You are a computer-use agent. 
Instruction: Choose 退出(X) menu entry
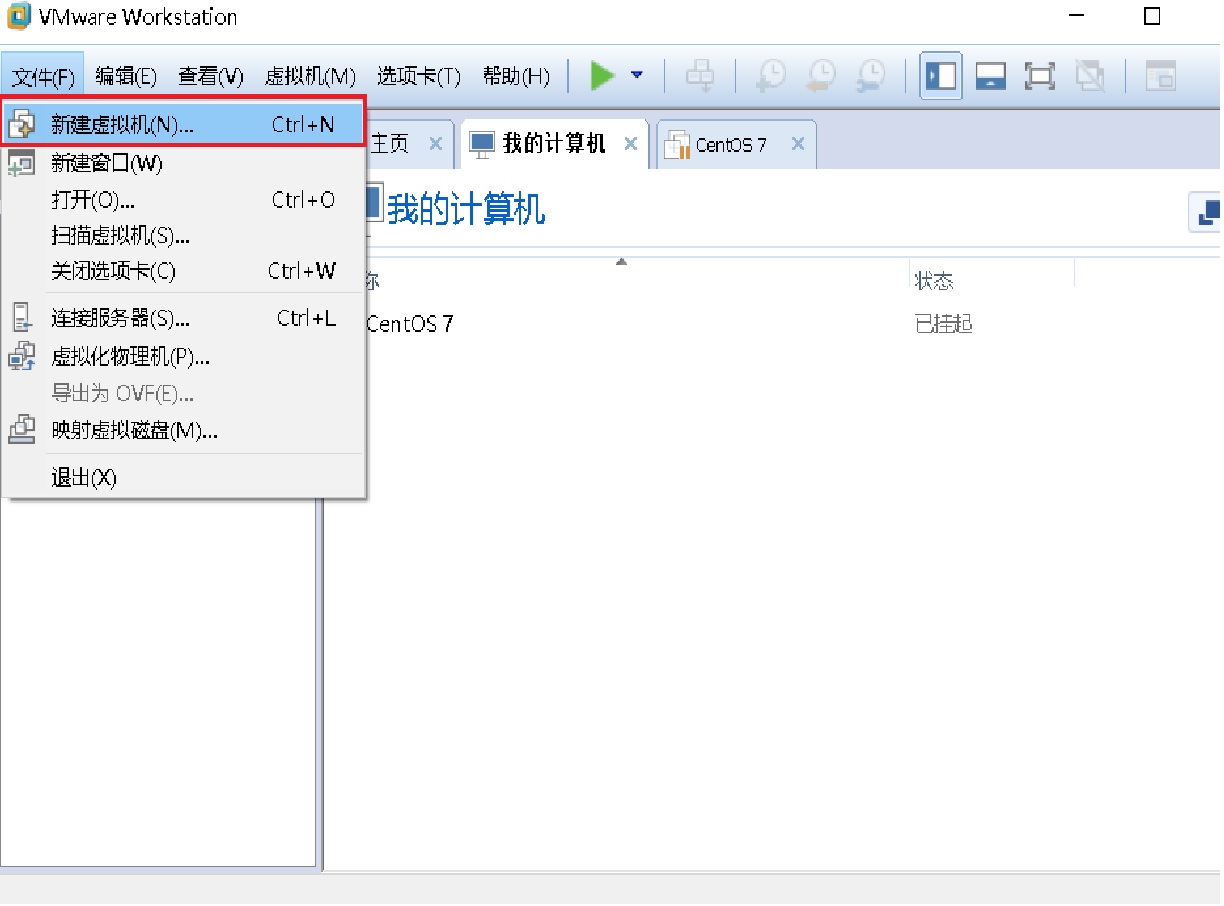point(185,478)
